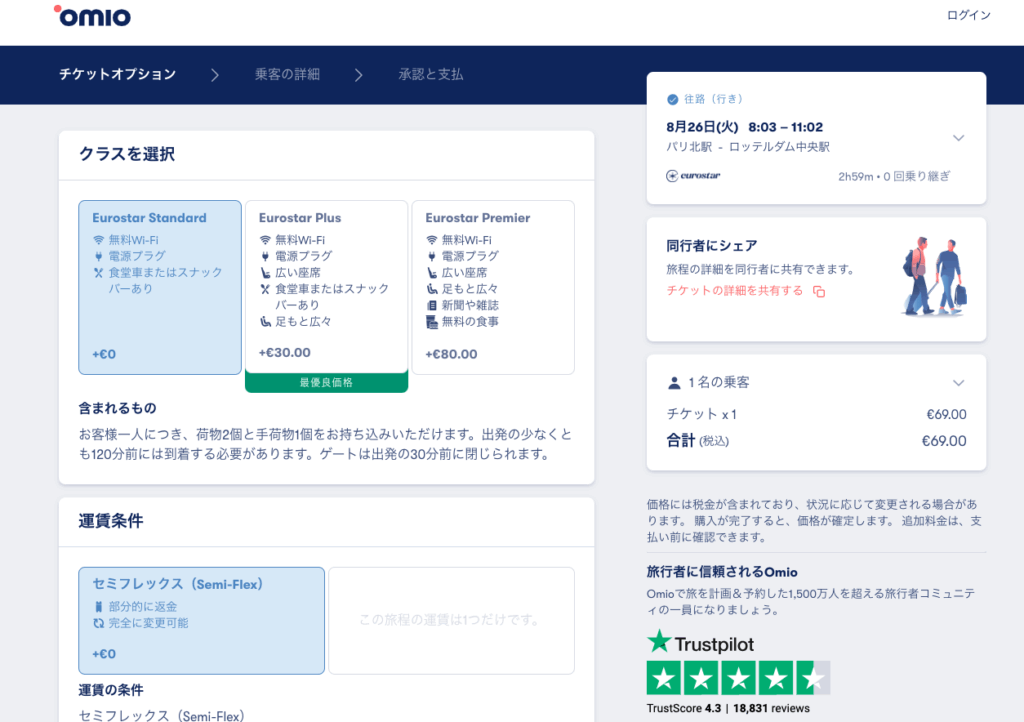Click チケットの詳細を共有する link
The height and width of the screenshot is (722, 1024).
(x=735, y=290)
